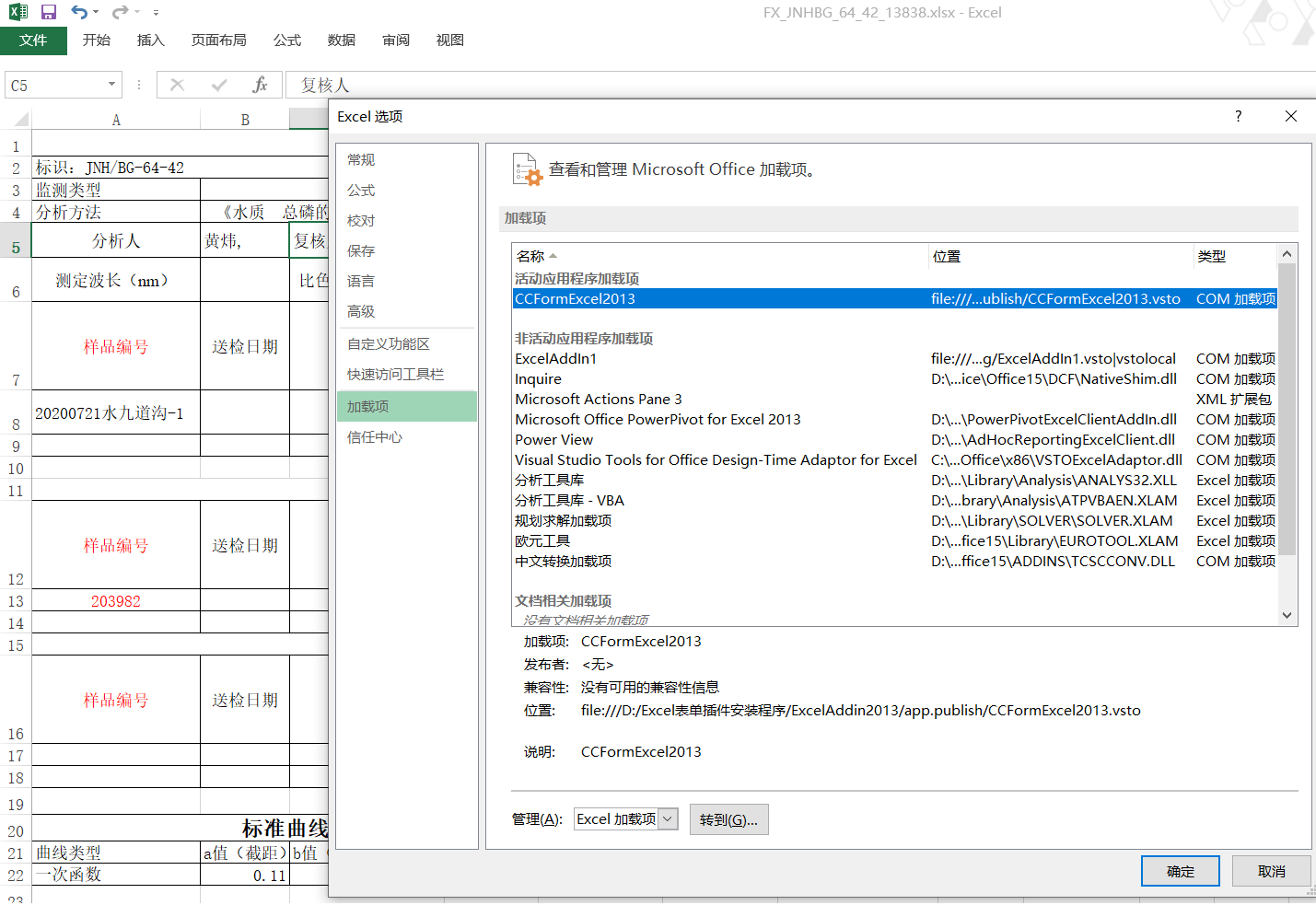Click the add-ins list scroll down arrow

tap(1287, 615)
